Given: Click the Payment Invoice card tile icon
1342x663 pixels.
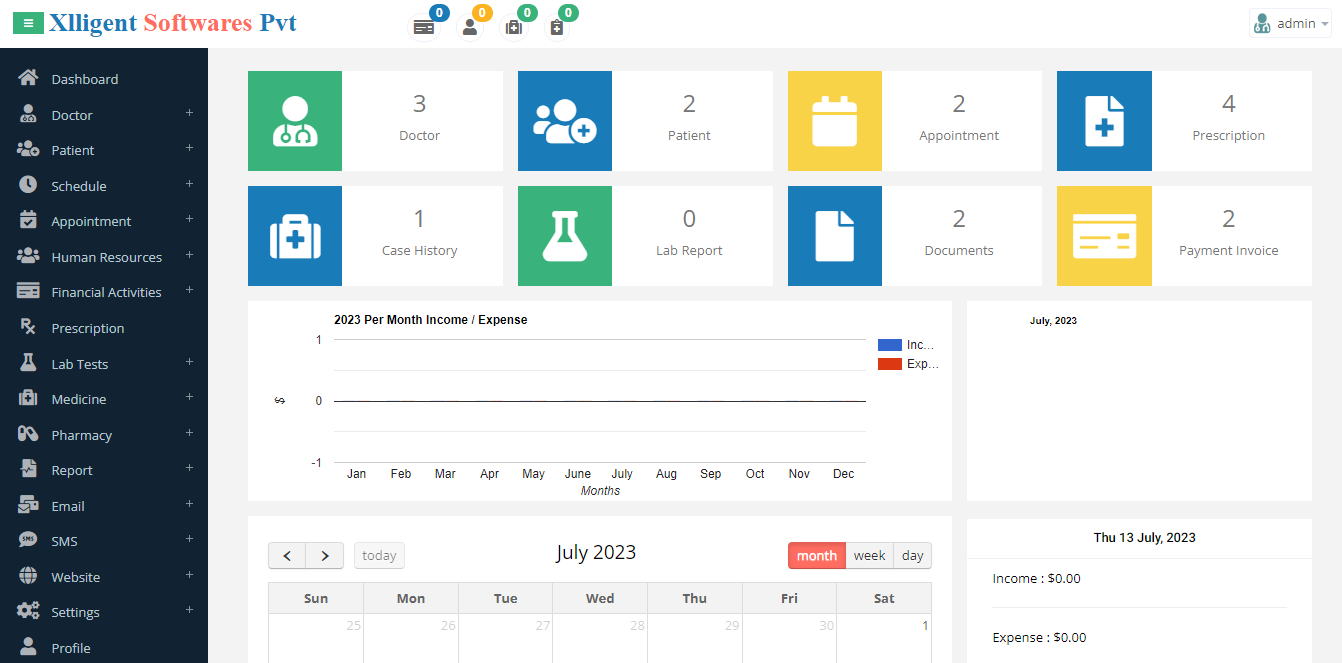Looking at the screenshot, I should tap(1104, 236).
